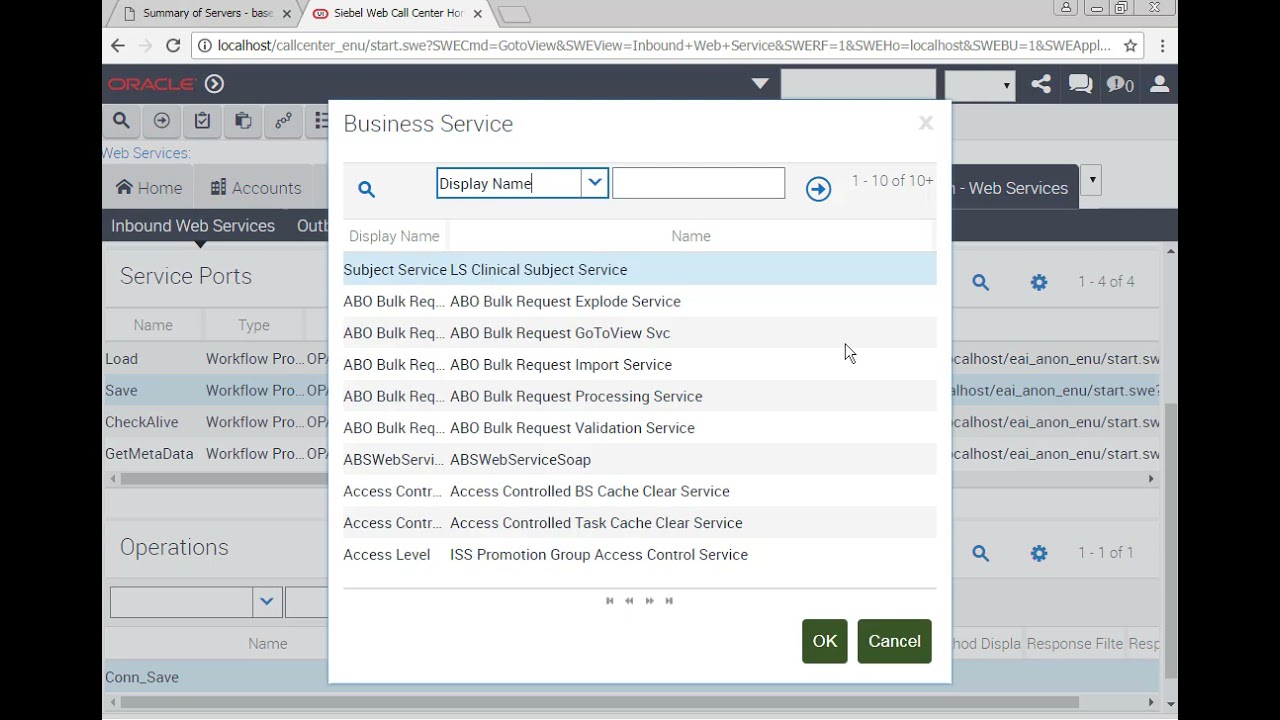Viewport: 1280px width, 720px height.
Task: Open Chrome's three-dot menu
Action: 1162,45
